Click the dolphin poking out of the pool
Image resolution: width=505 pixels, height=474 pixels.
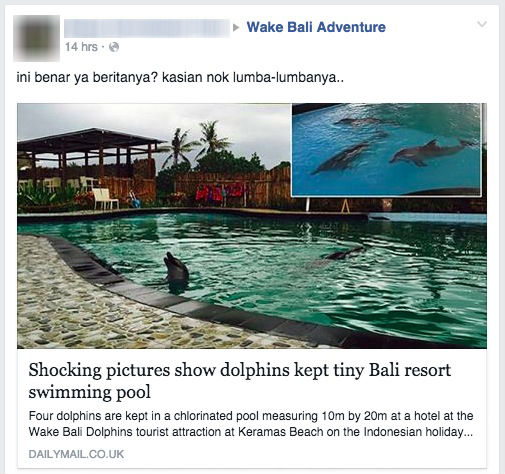[x=176, y=271]
